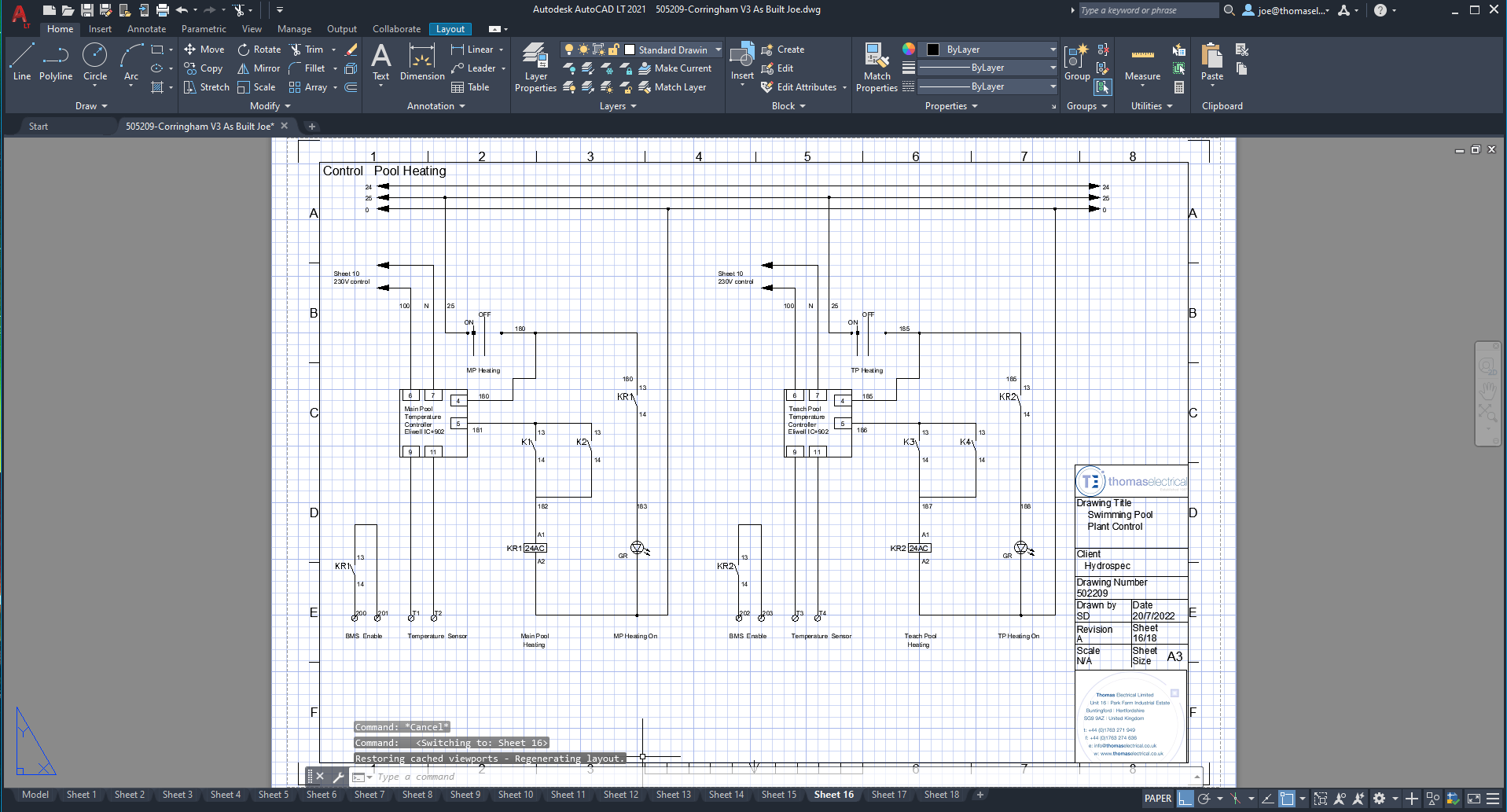Toggle PAPER/model space button in status bar
The height and width of the screenshot is (812, 1507).
point(1157,799)
